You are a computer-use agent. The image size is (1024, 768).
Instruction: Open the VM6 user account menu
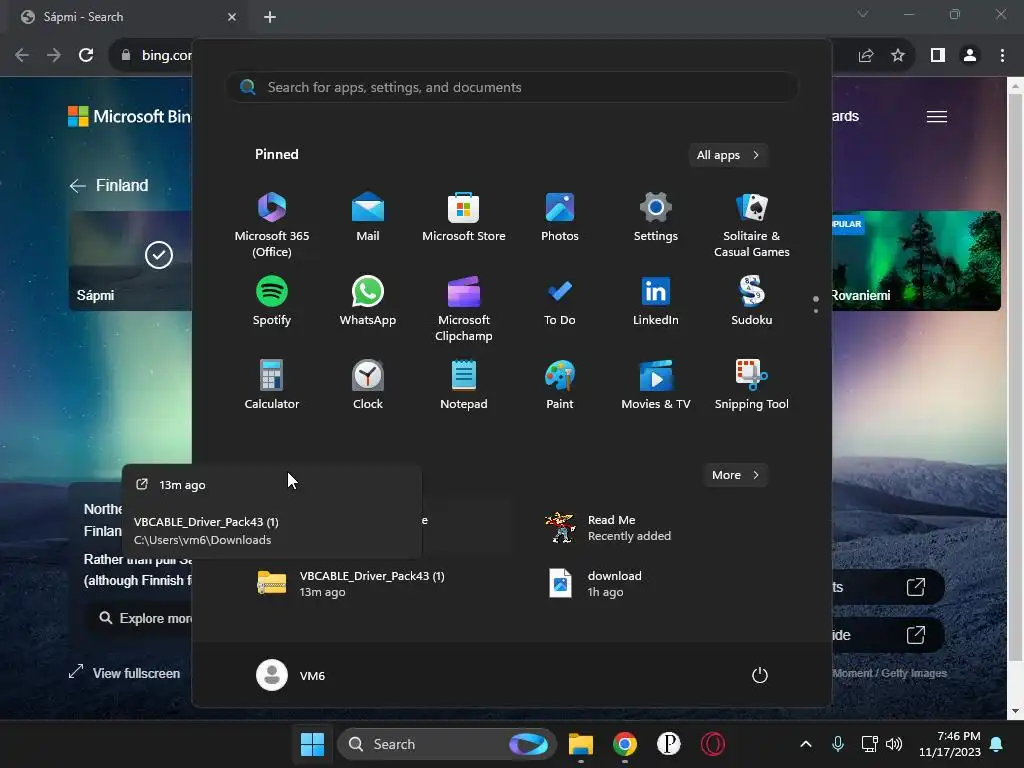click(291, 675)
